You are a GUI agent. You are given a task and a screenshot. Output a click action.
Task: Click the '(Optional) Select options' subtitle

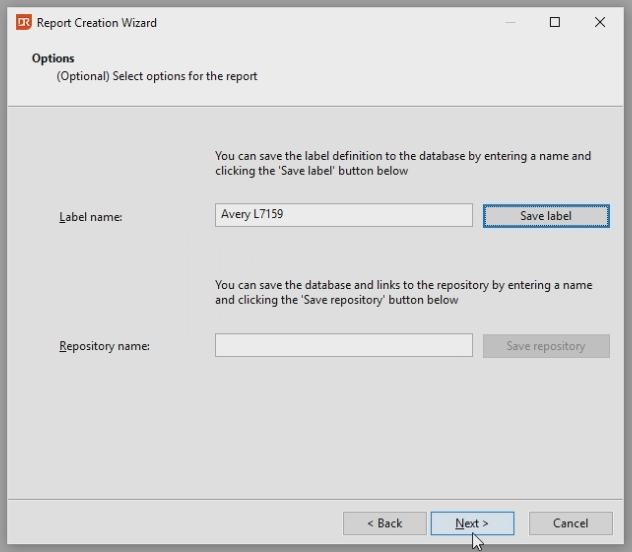tap(157, 76)
